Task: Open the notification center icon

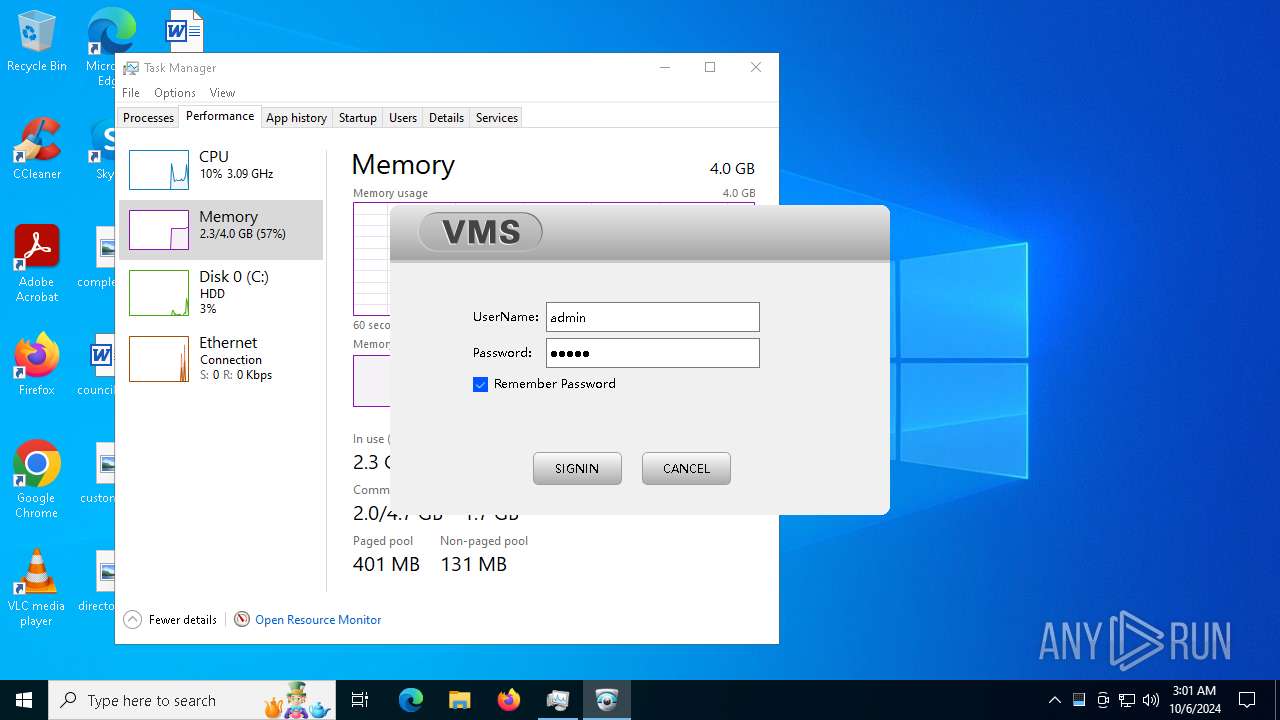Action: click(x=1247, y=700)
